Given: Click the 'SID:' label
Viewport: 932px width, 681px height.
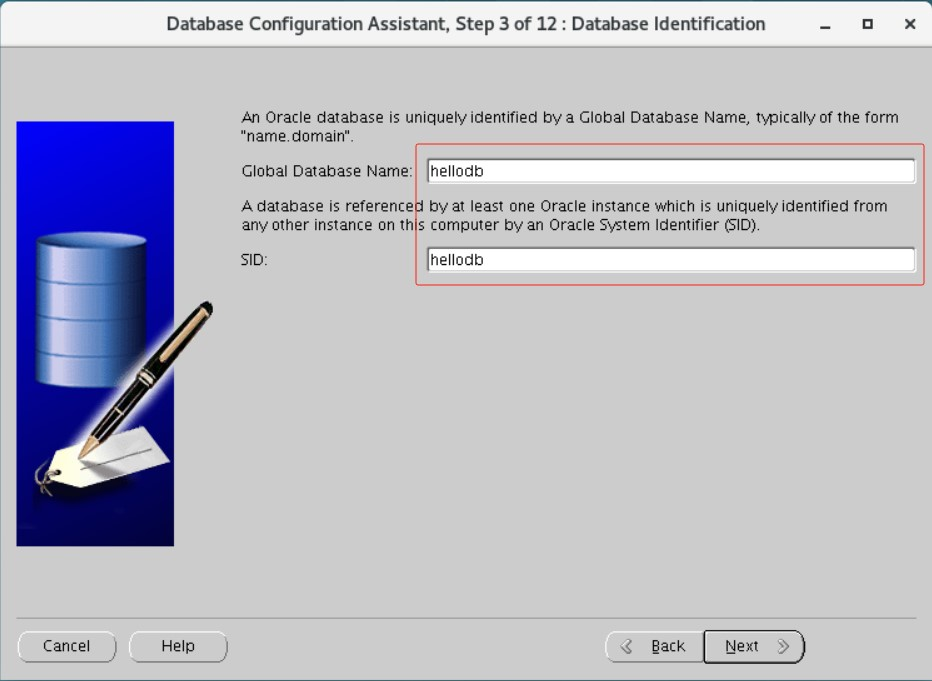Looking at the screenshot, I should (254, 260).
